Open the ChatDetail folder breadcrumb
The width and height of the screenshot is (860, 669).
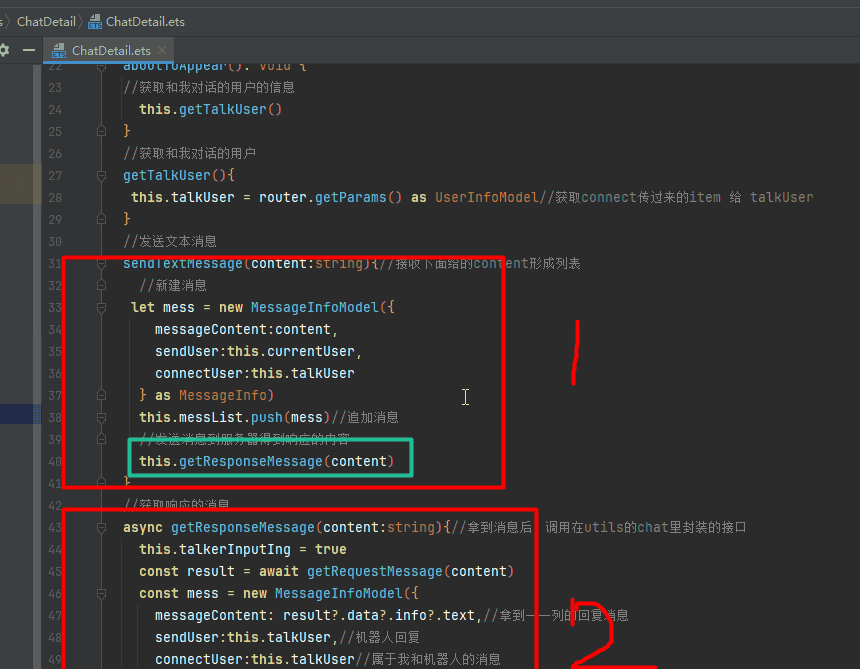(x=45, y=21)
